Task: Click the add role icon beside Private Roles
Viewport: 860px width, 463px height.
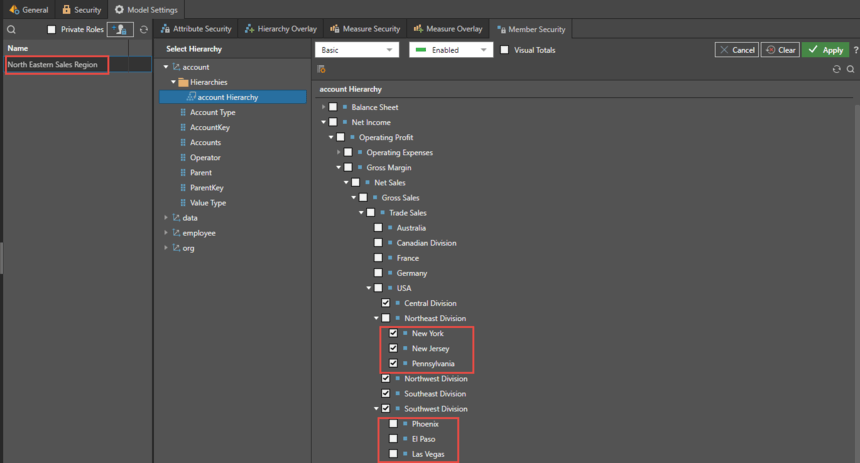Action: (x=120, y=30)
